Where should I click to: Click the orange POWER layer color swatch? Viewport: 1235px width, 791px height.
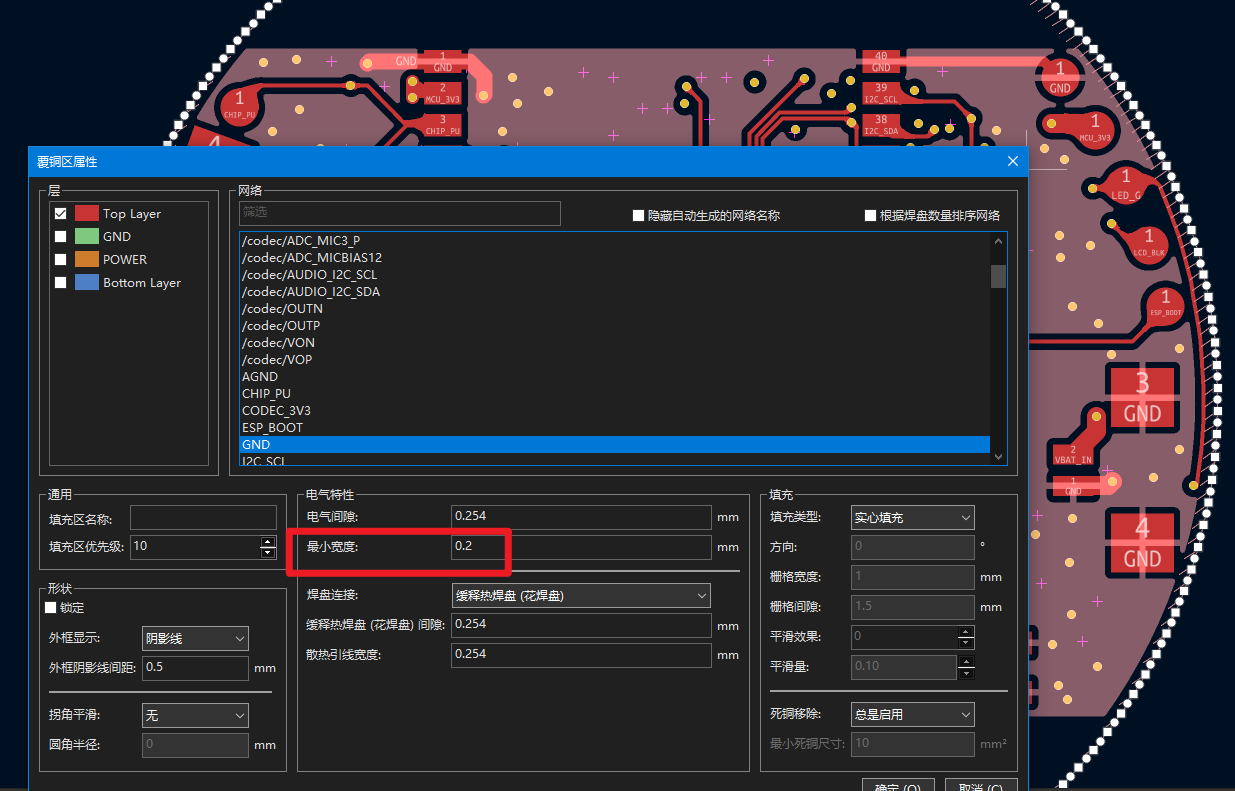coord(87,259)
